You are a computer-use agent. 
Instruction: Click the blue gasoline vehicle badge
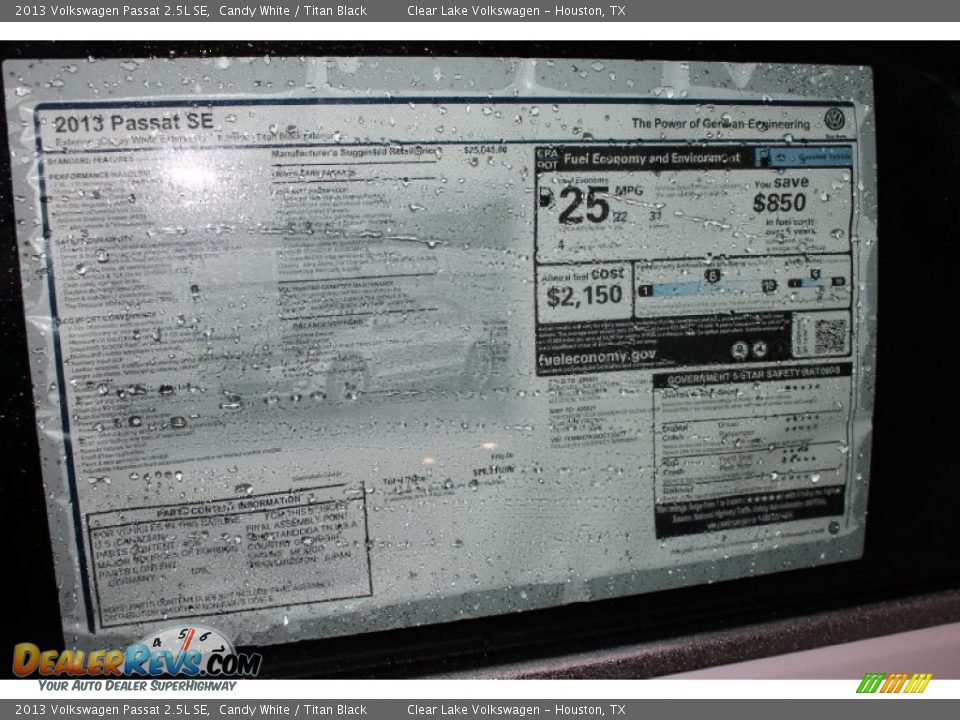(x=803, y=157)
